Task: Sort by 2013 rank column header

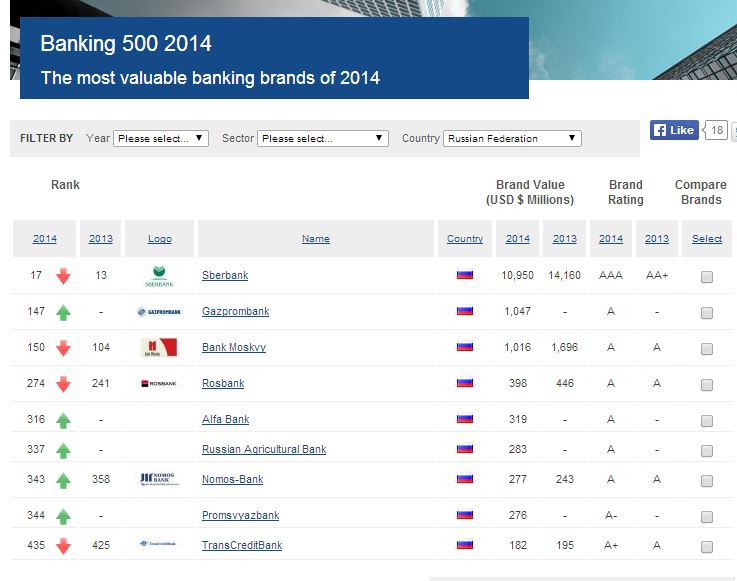Action: pyautogui.click(x=101, y=238)
